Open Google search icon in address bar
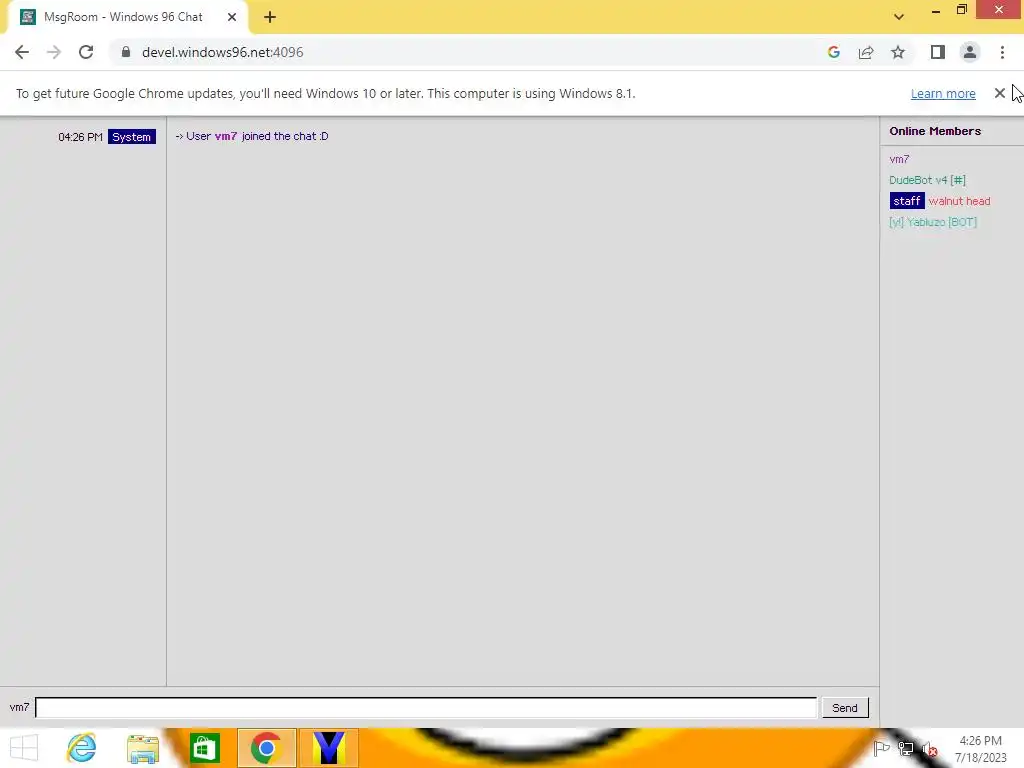 [833, 52]
